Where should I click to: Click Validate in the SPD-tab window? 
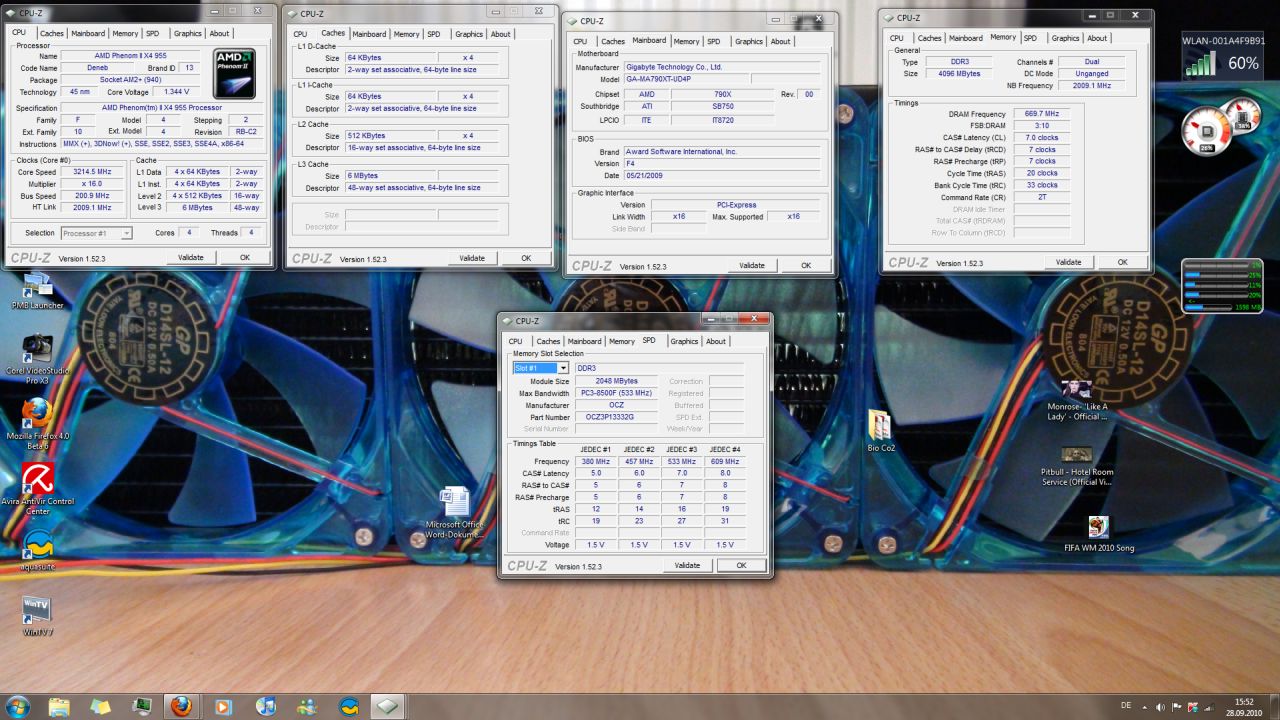pyautogui.click(x=688, y=565)
